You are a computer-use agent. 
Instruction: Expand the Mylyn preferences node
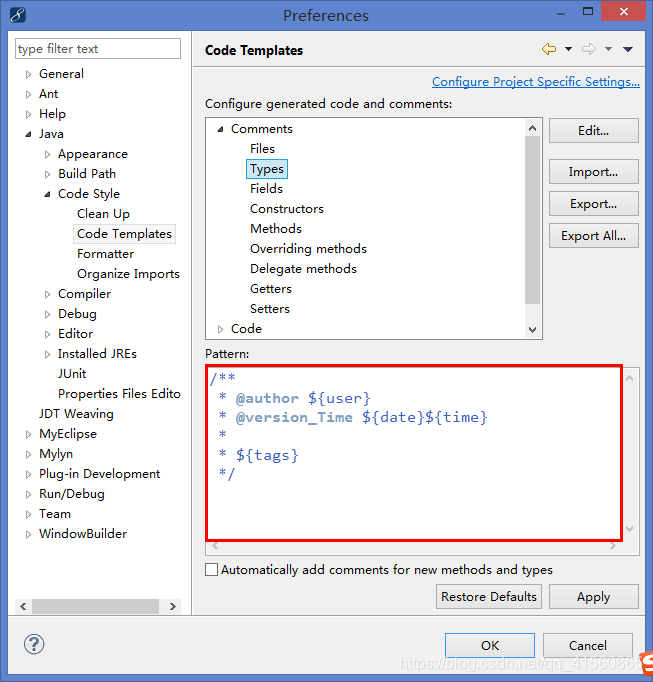tap(28, 455)
